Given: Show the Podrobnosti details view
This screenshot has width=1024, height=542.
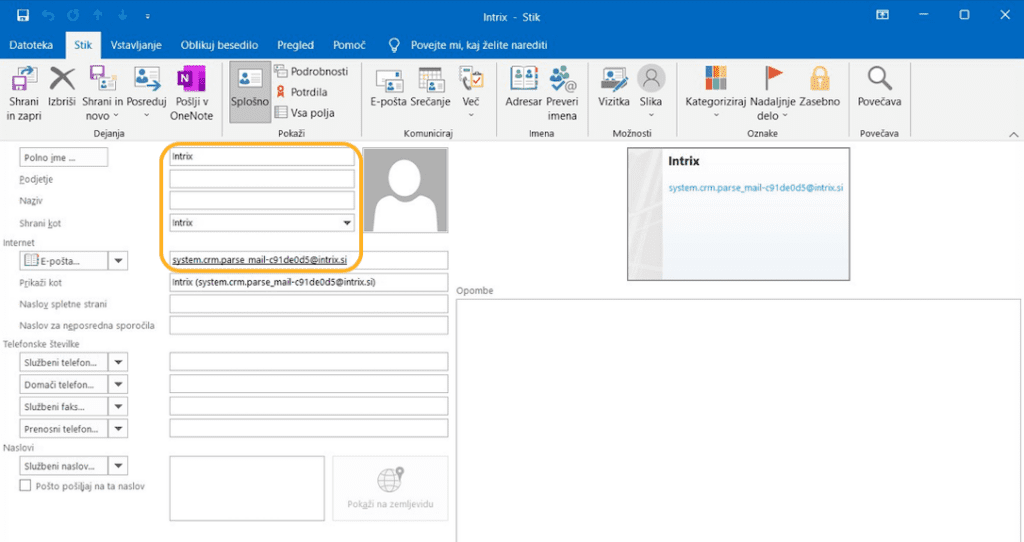Looking at the screenshot, I should [x=312, y=71].
